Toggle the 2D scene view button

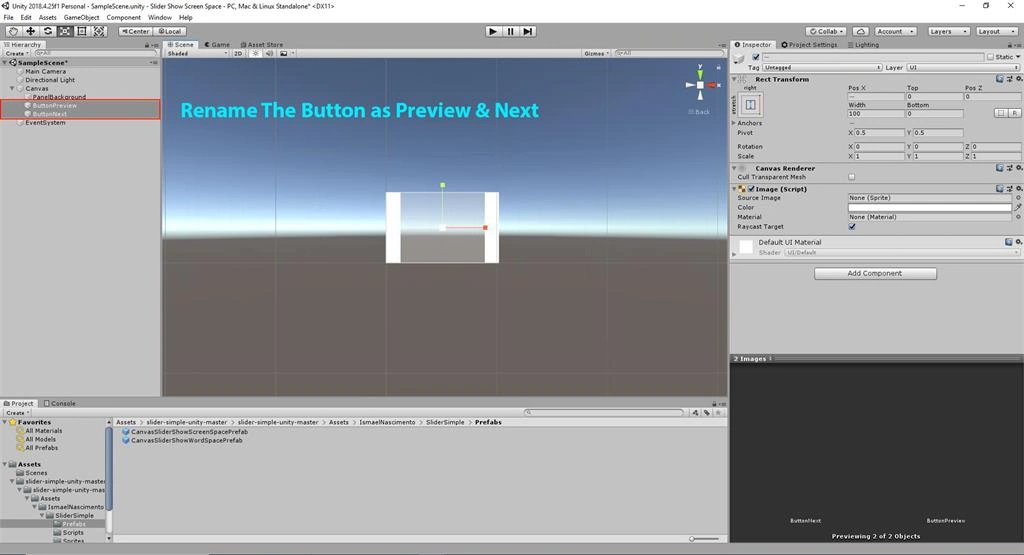coord(238,54)
